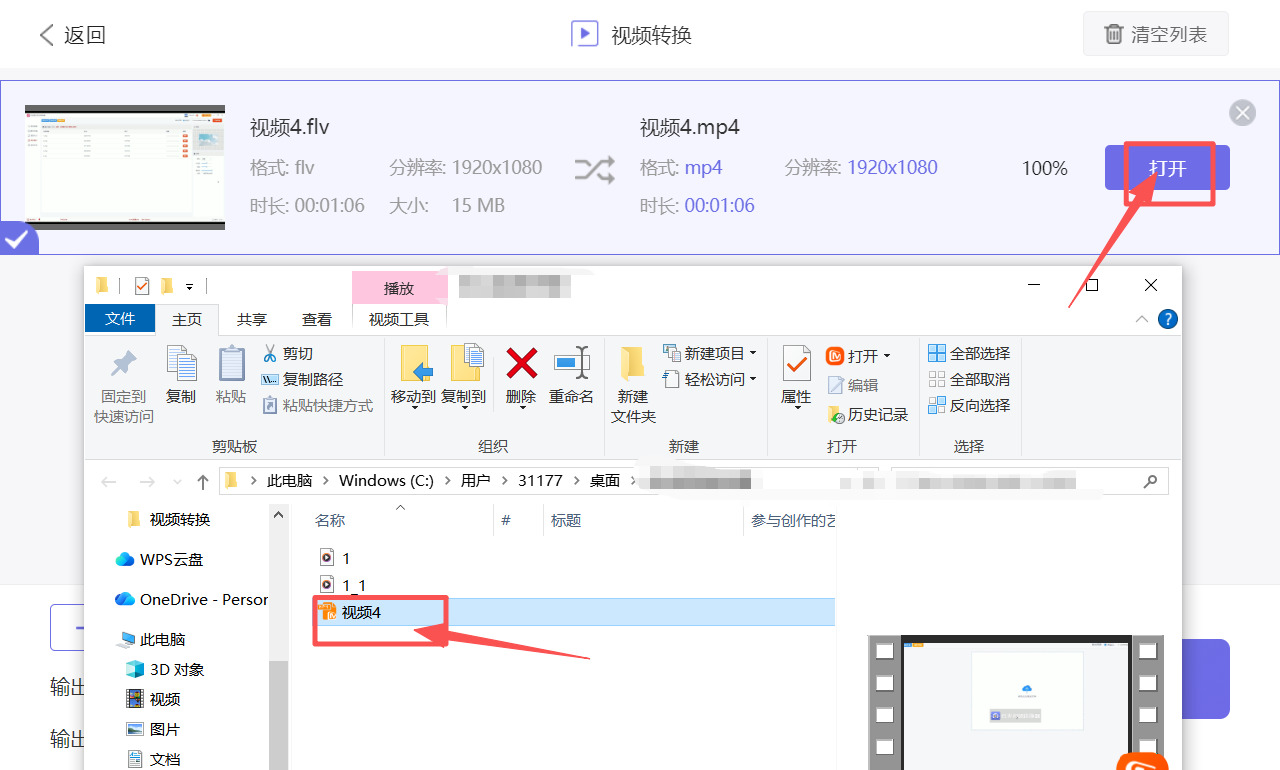Select the Rename (重命名) icon
Screen dimensions: 1280x770
(x=571, y=380)
